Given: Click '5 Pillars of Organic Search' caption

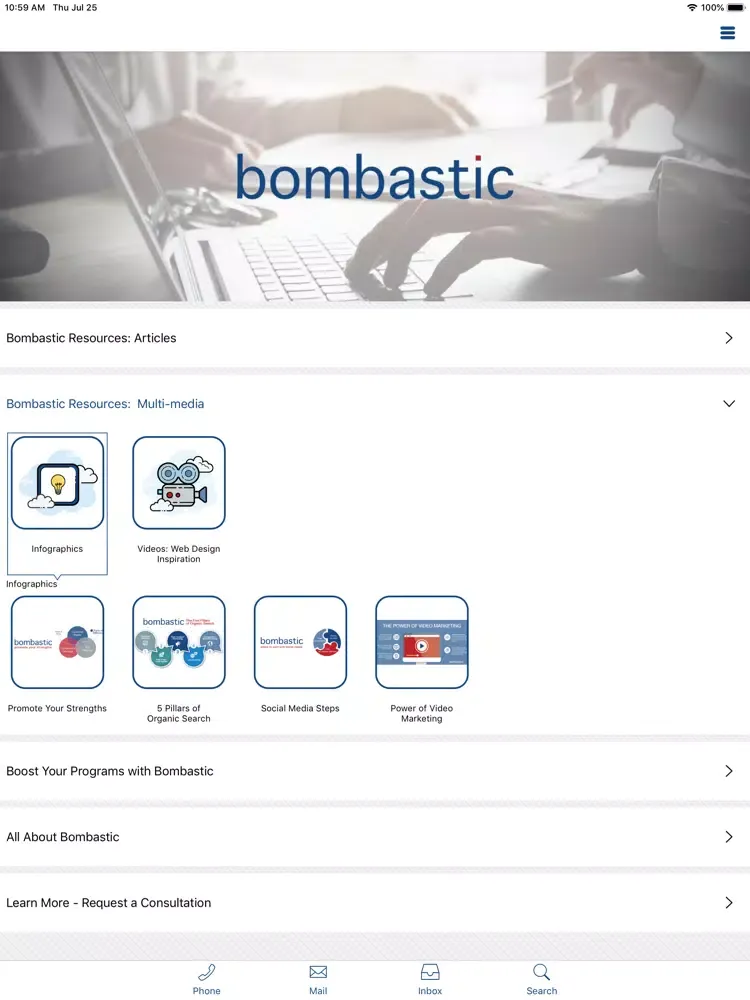Looking at the screenshot, I should click(x=179, y=713).
